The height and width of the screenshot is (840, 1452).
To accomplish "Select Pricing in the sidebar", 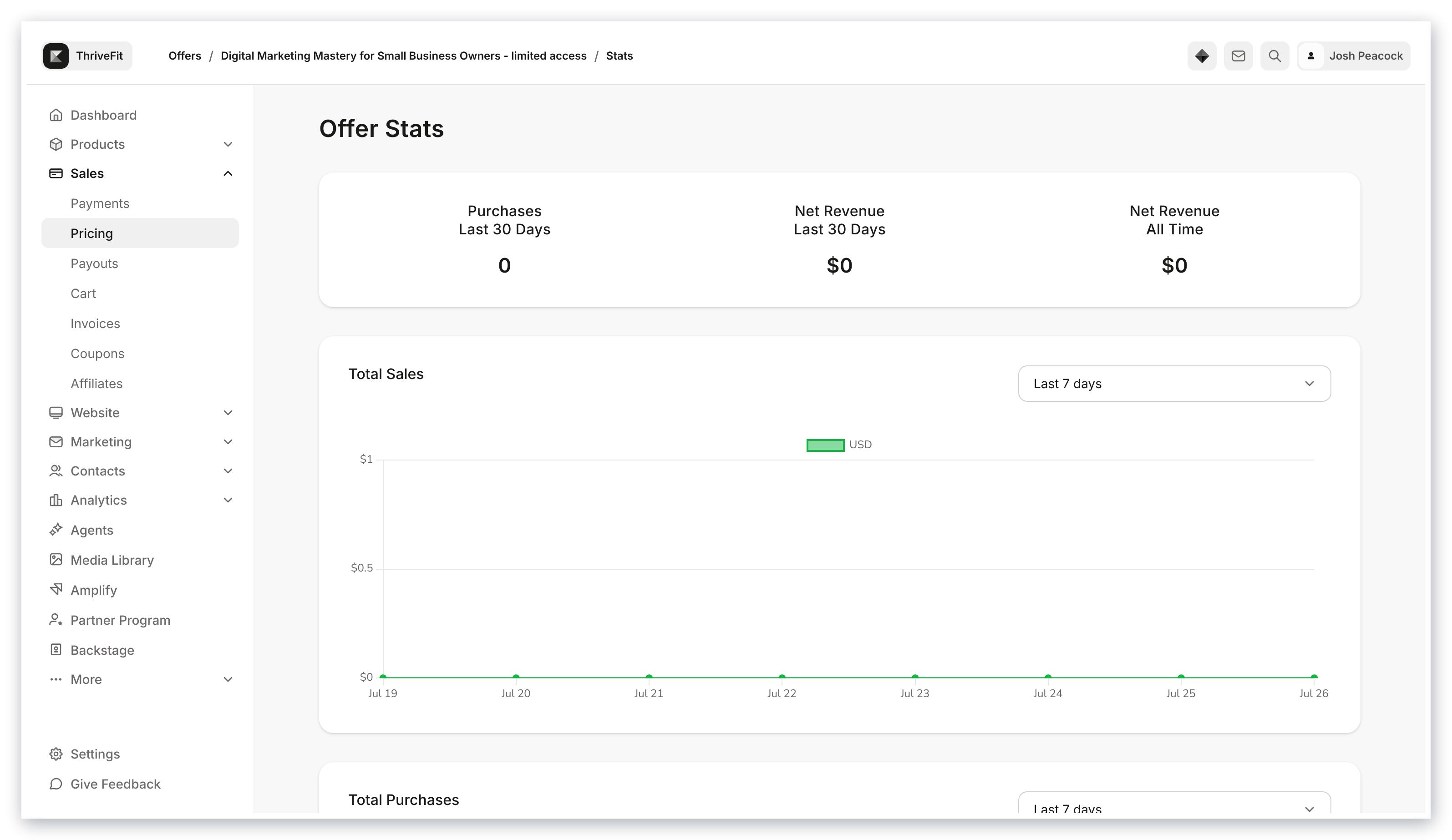I will (140, 233).
